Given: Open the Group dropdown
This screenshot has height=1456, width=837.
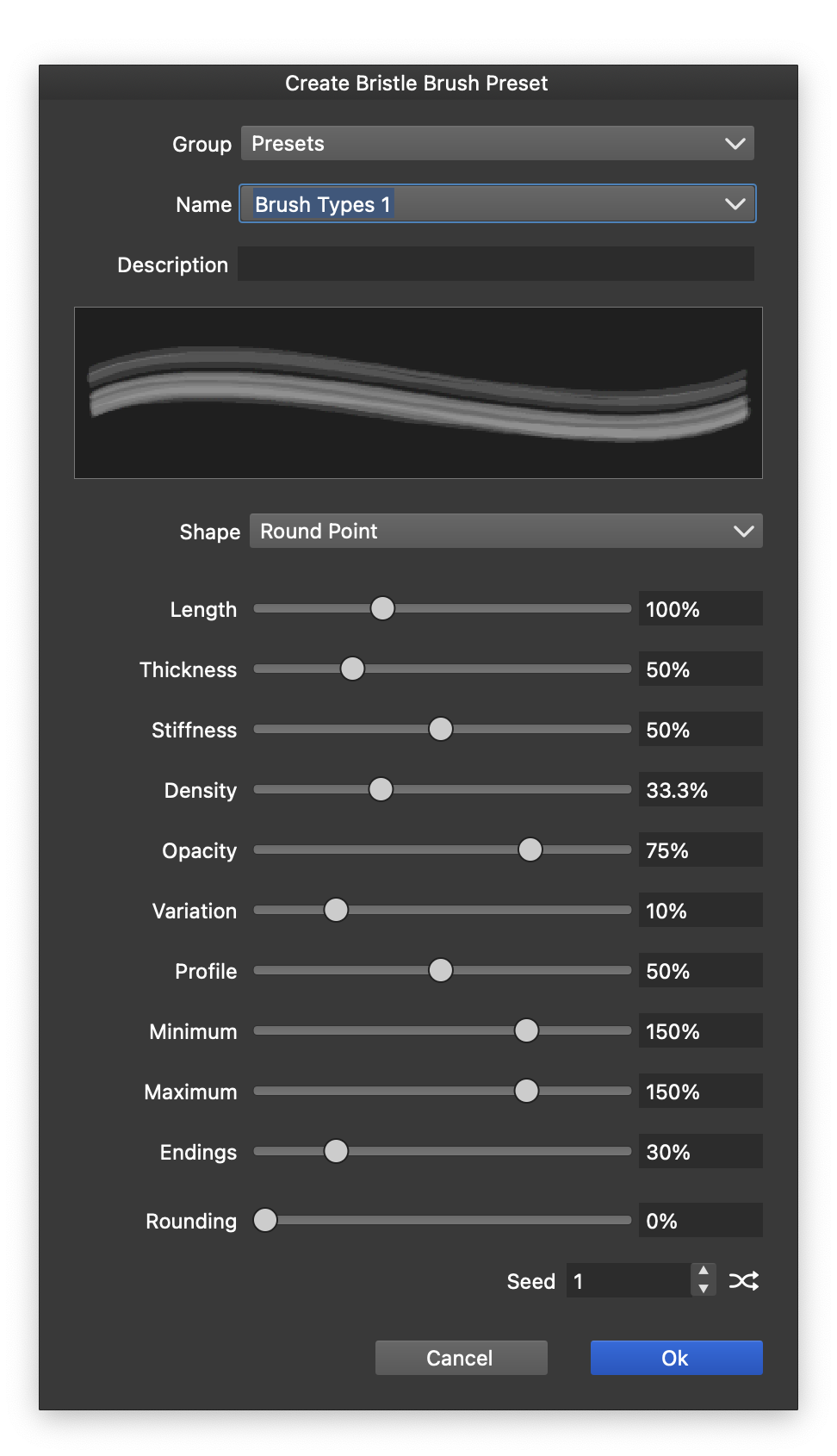Looking at the screenshot, I should 498,143.
